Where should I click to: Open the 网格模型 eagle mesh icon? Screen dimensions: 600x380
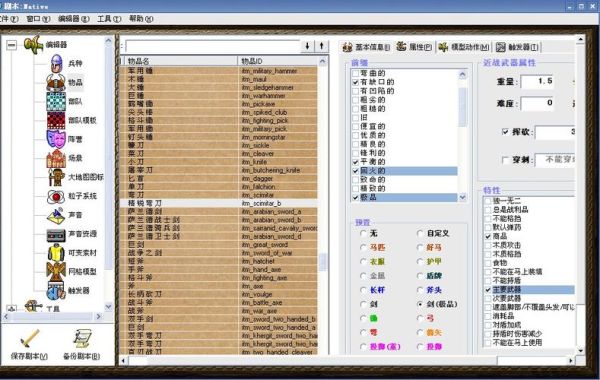coord(56,271)
